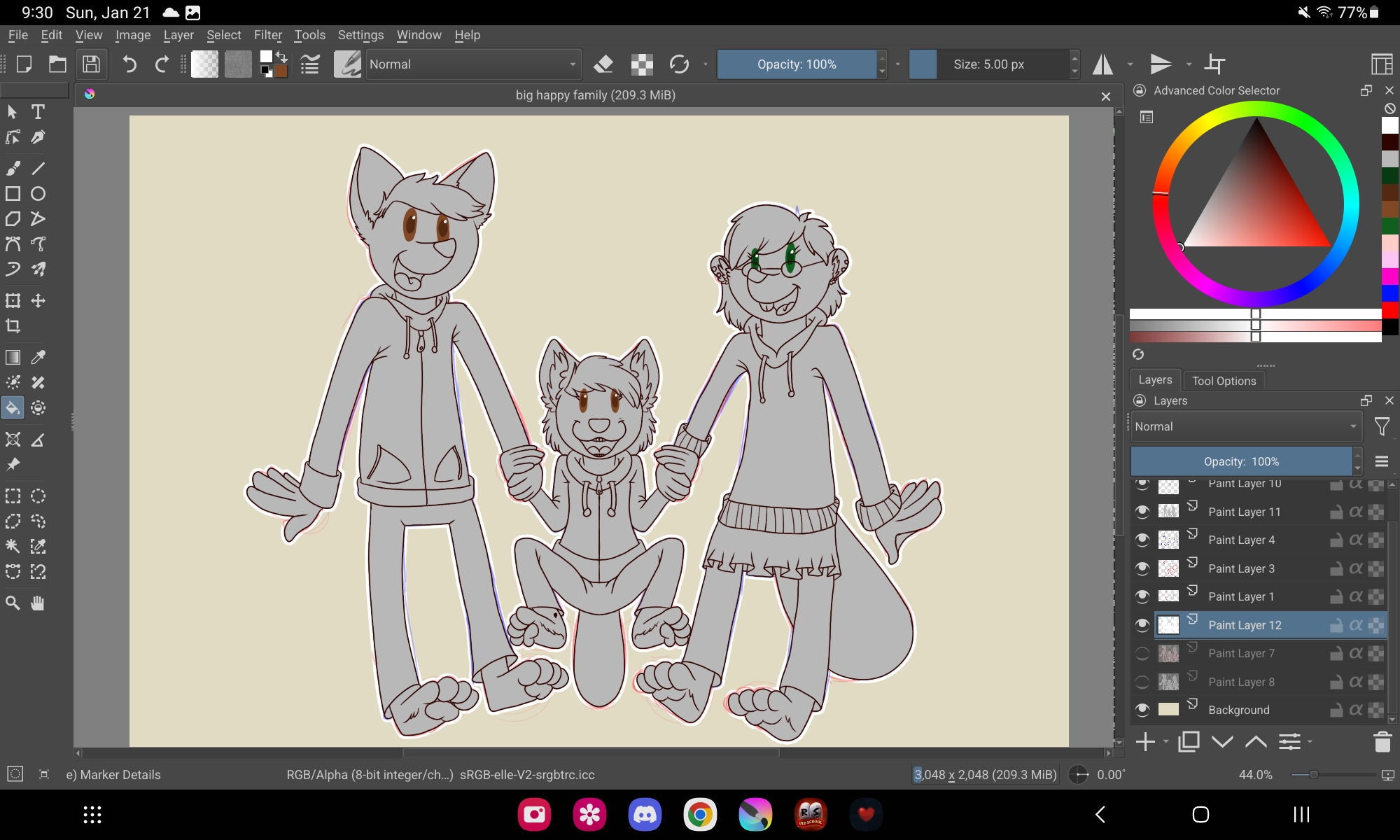Image resolution: width=1400 pixels, height=840 pixels.
Task: Enable eraser mode in toolbar
Action: click(x=603, y=64)
